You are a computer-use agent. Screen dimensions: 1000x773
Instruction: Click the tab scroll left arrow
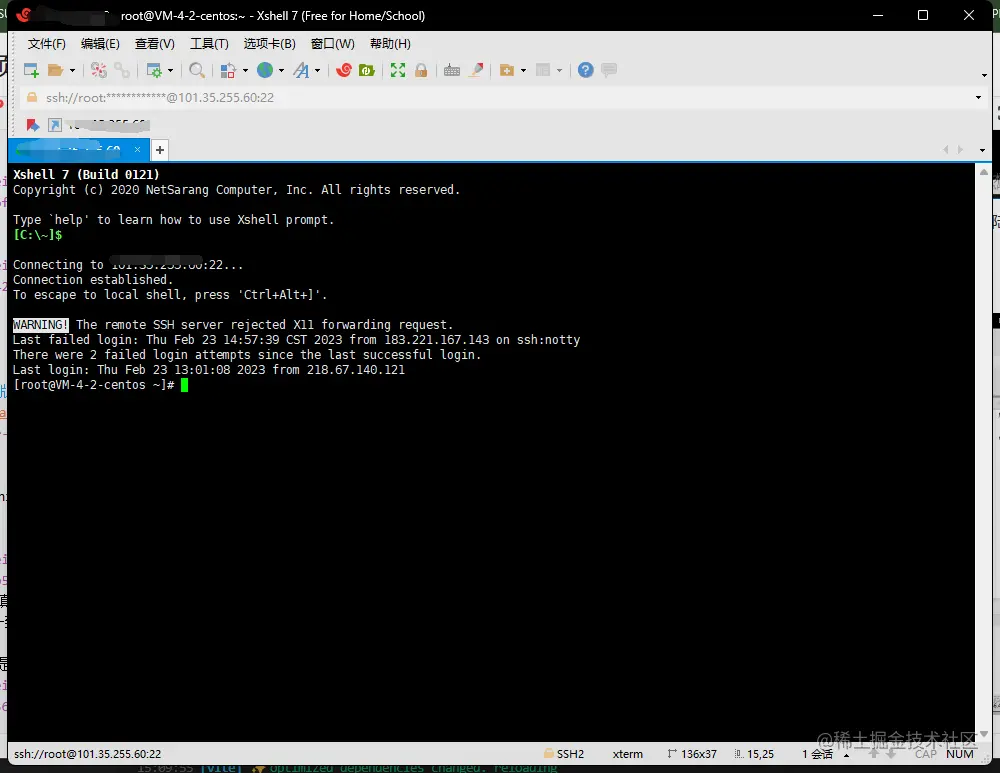pos(945,149)
